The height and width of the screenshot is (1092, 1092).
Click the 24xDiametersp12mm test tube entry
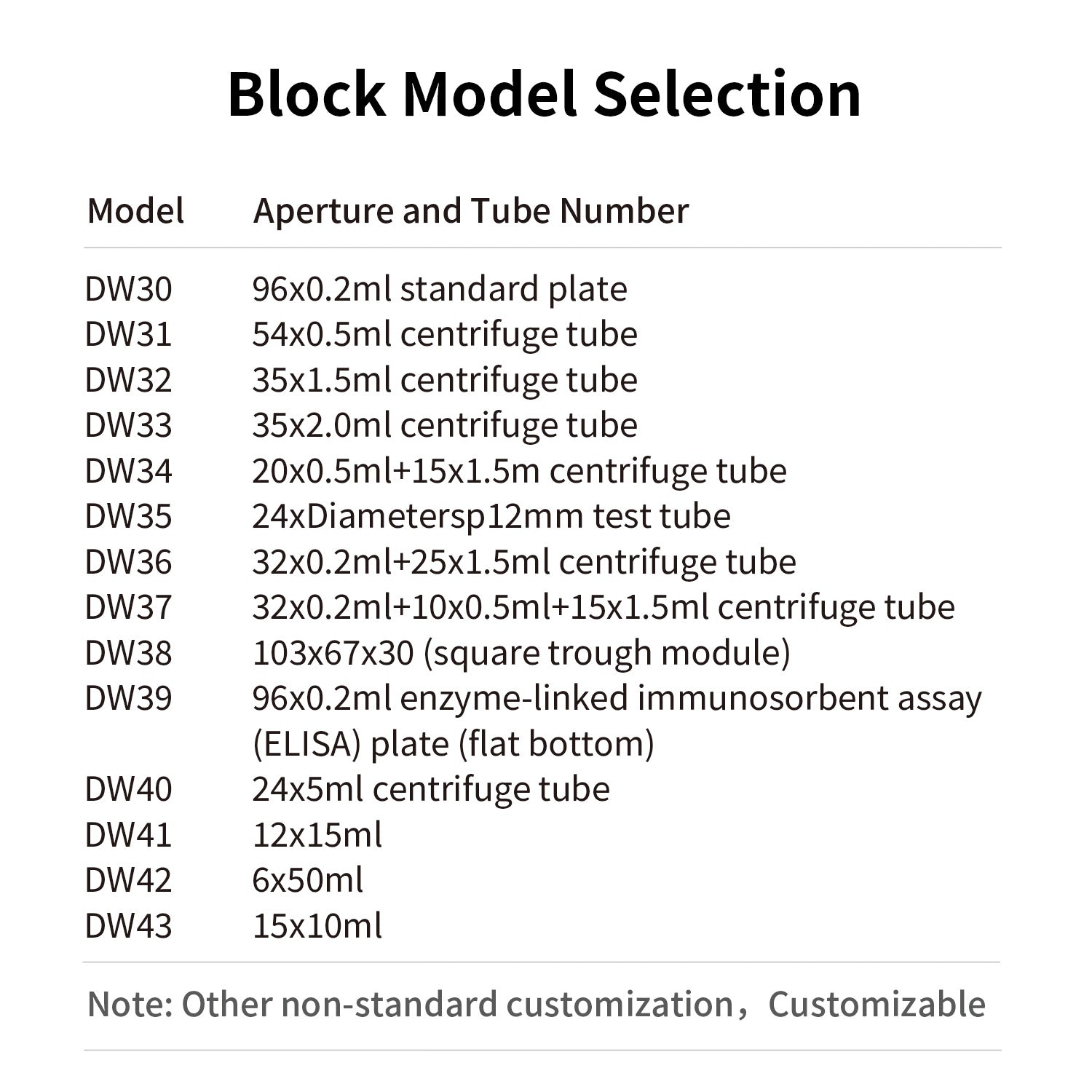tap(491, 516)
